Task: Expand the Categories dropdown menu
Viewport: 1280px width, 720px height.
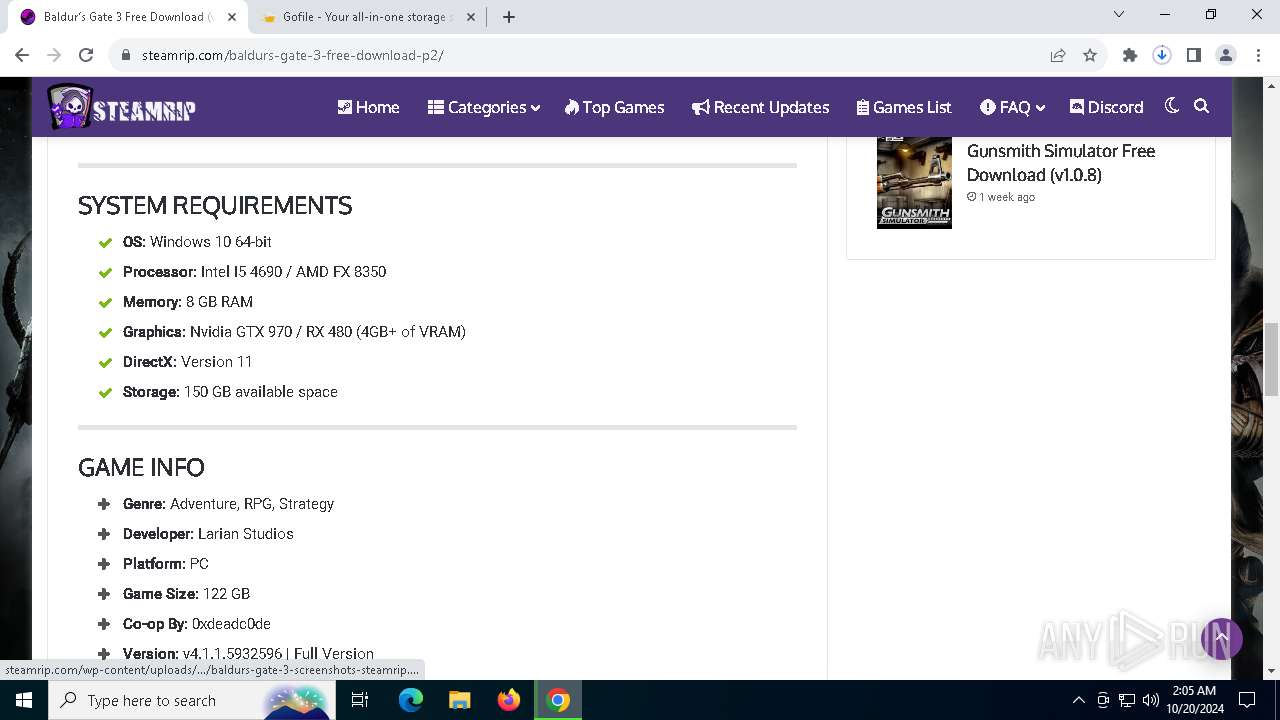Action: tap(484, 107)
